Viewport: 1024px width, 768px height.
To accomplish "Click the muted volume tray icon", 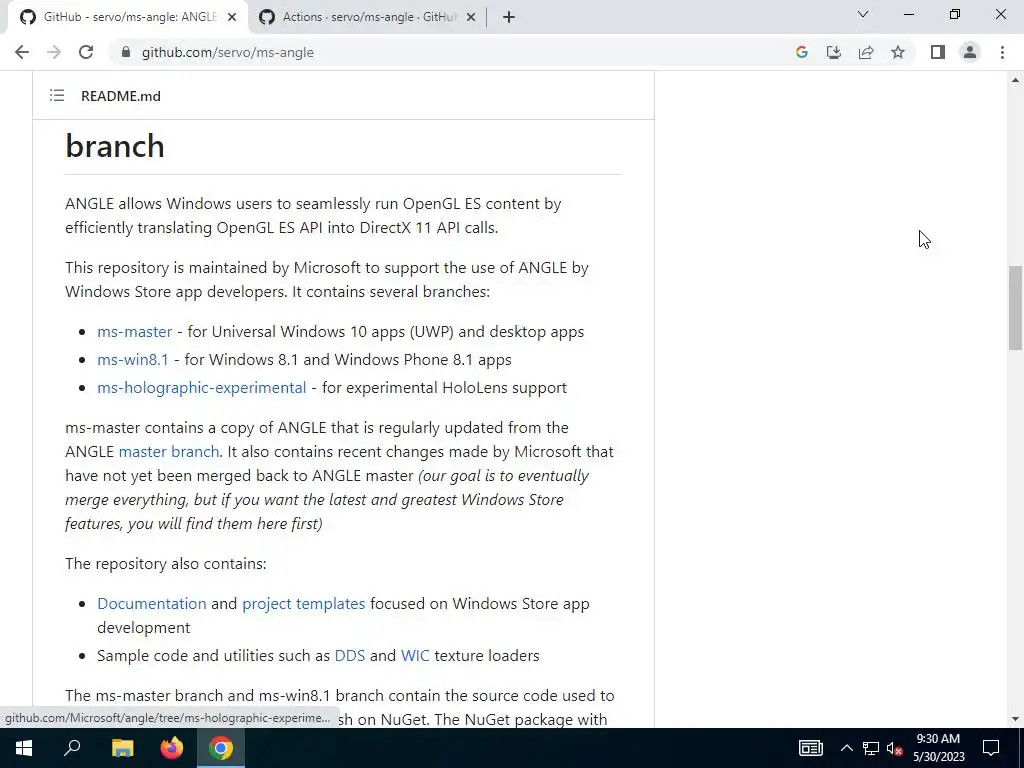I will tap(894, 748).
